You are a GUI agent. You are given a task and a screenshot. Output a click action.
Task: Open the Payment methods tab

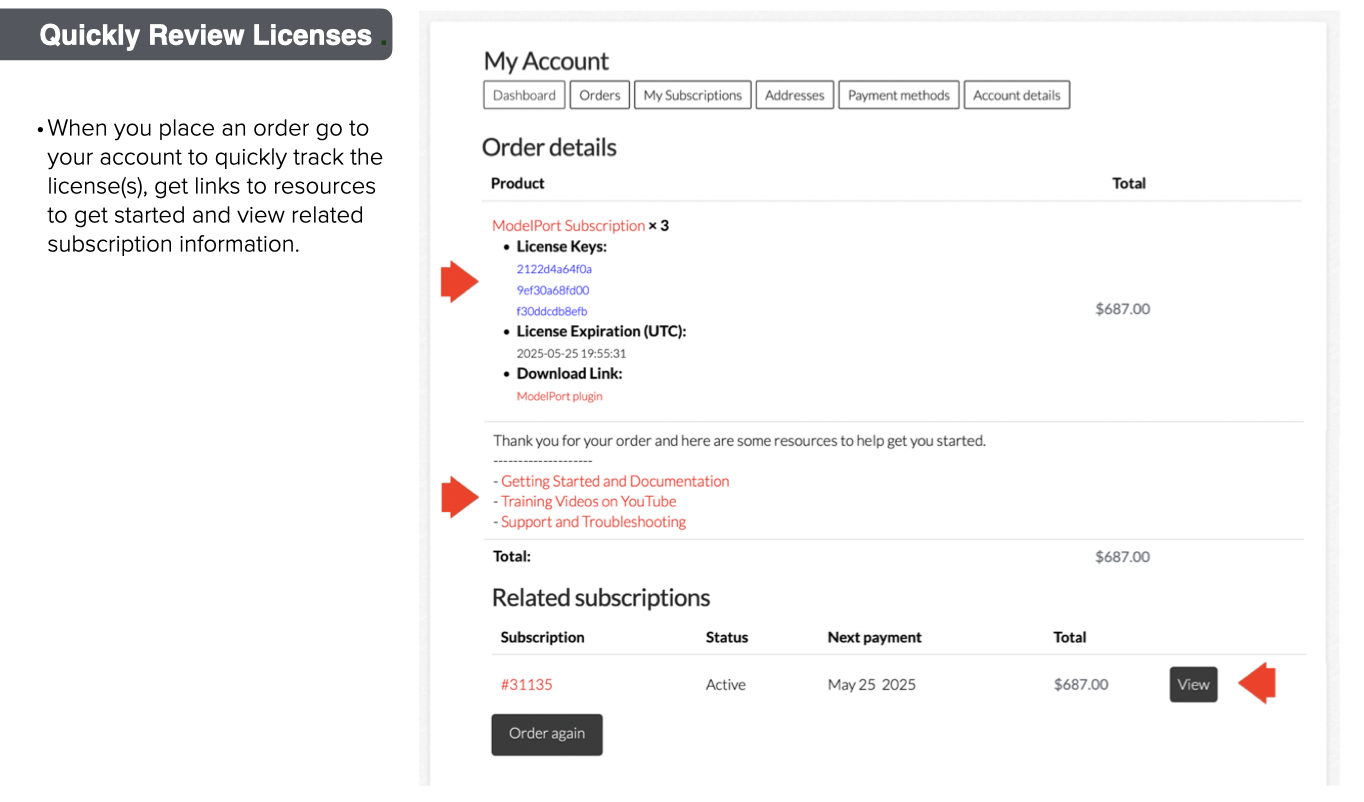(x=899, y=95)
